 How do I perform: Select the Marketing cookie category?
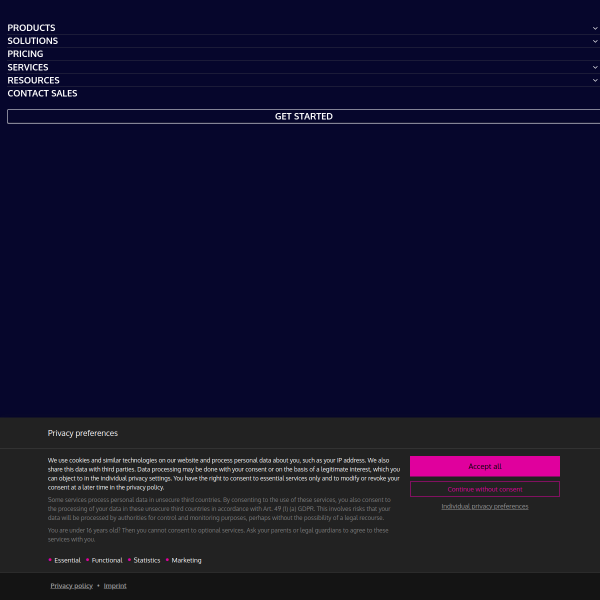click(x=186, y=560)
